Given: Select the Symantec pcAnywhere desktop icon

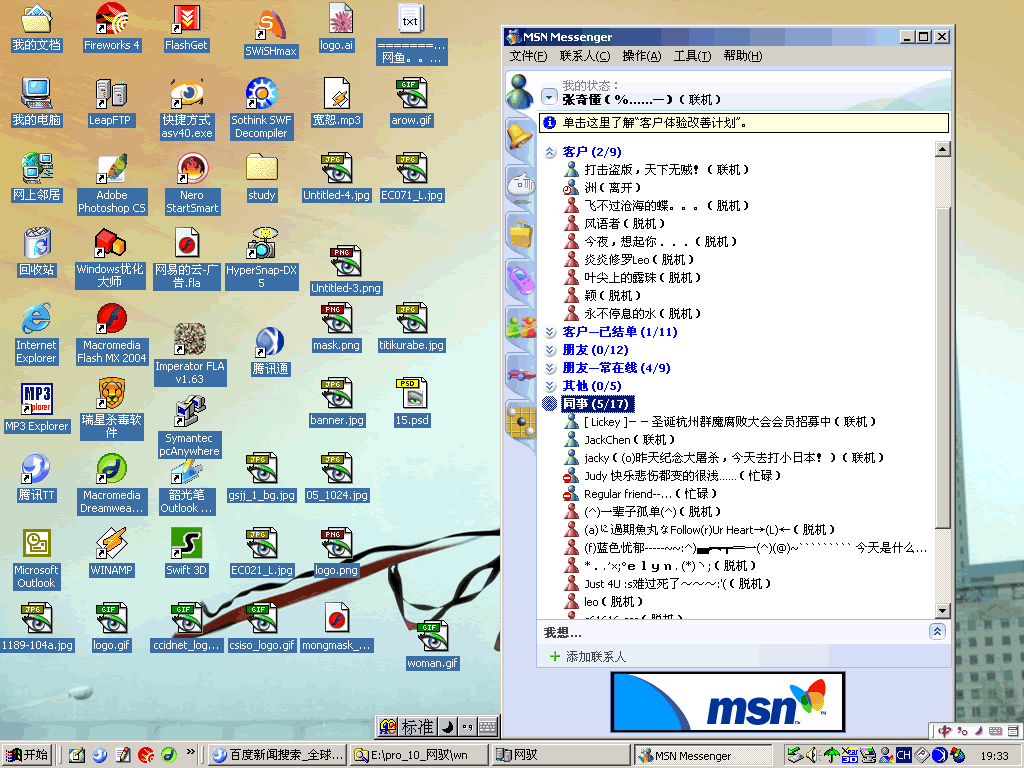Looking at the screenshot, I should [x=189, y=428].
